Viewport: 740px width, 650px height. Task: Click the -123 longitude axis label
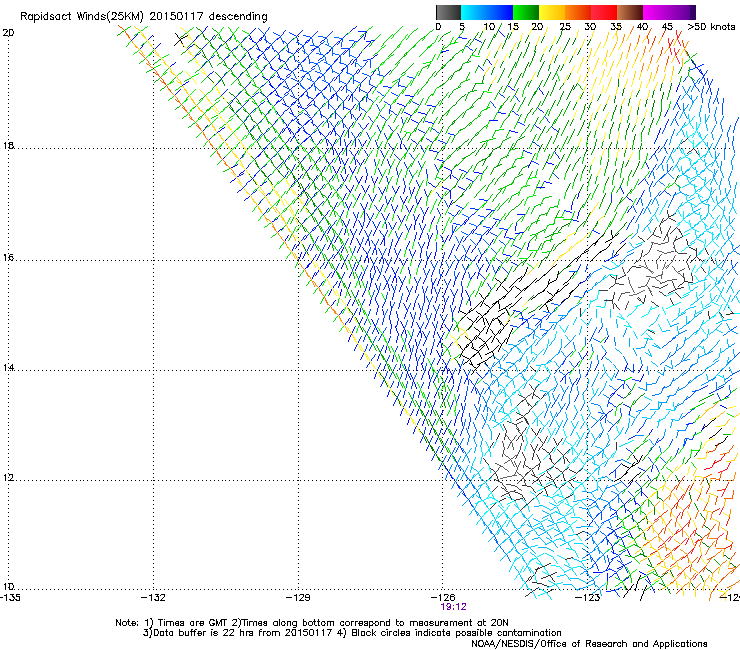click(x=588, y=598)
